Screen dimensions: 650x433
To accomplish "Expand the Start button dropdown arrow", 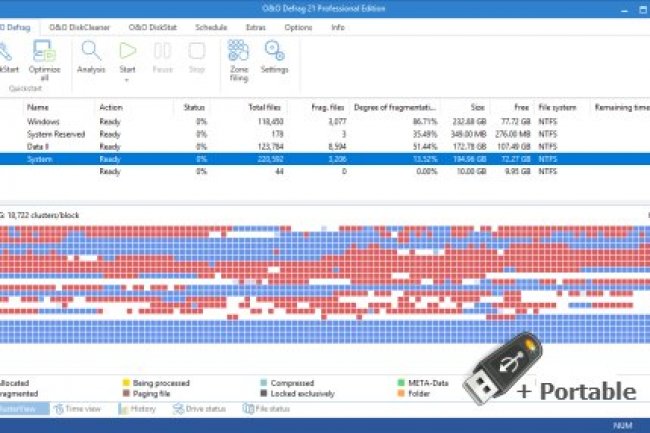I will pos(127,80).
